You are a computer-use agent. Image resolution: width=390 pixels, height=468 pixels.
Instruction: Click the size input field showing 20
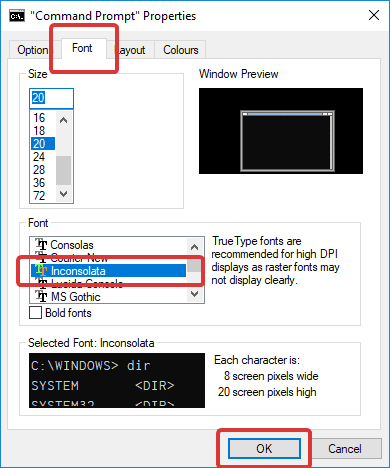(51, 98)
